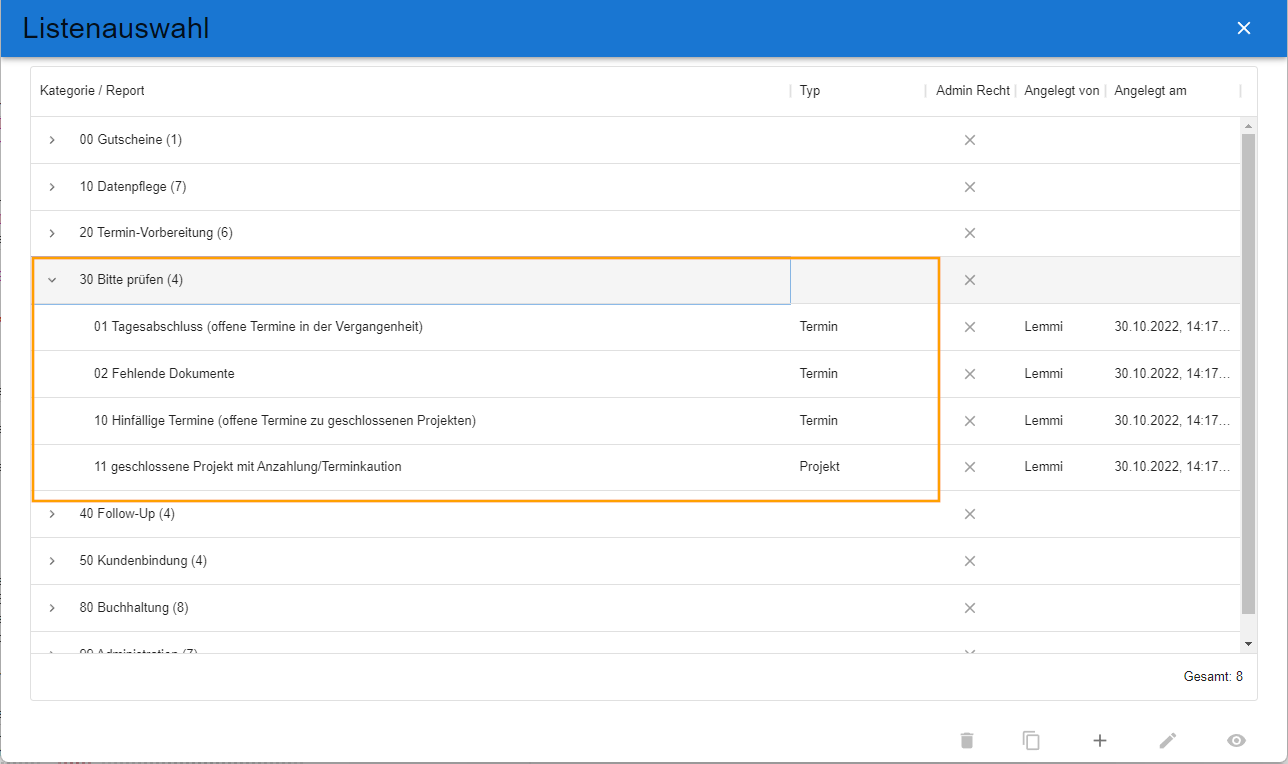The height and width of the screenshot is (764, 1288).
Task: Click date 30.10.2022 in 01 Tagesabschluss row
Action: point(1172,327)
